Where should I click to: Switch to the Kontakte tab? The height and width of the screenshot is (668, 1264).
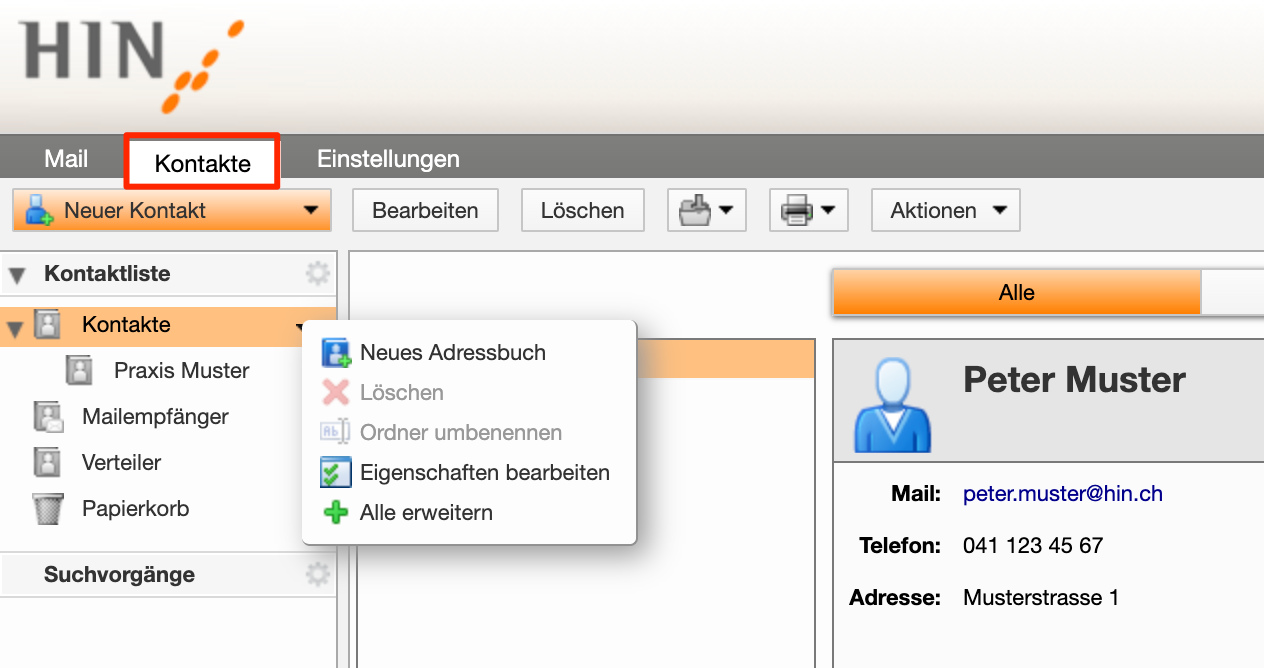pos(202,163)
